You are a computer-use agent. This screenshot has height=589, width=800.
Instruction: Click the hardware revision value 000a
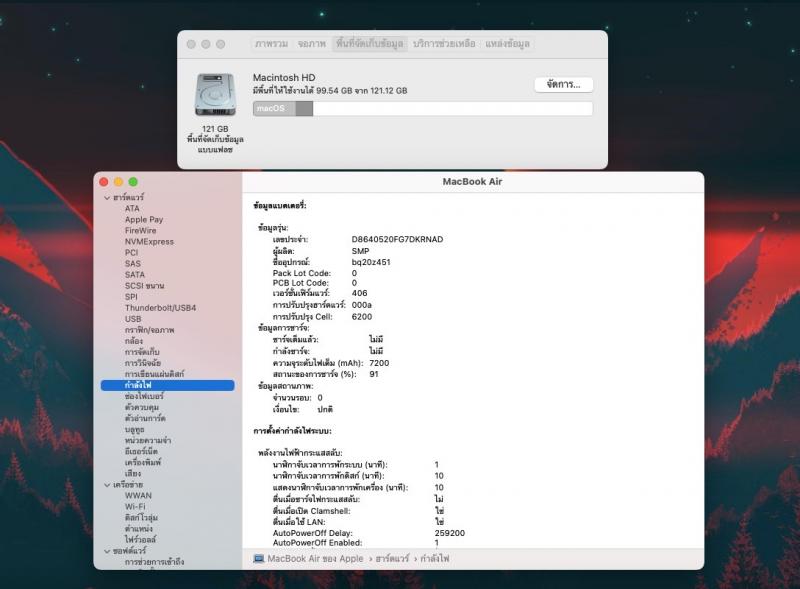click(362, 305)
